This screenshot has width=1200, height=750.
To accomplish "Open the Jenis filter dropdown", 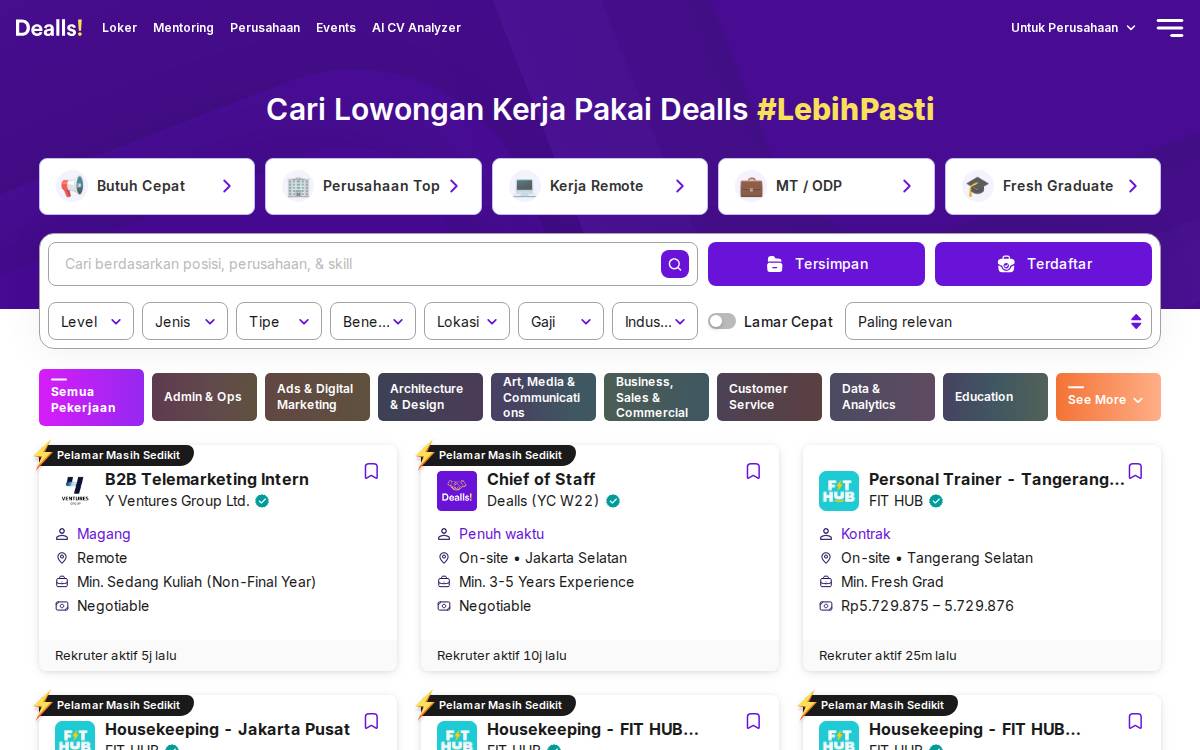I will point(185,321).
